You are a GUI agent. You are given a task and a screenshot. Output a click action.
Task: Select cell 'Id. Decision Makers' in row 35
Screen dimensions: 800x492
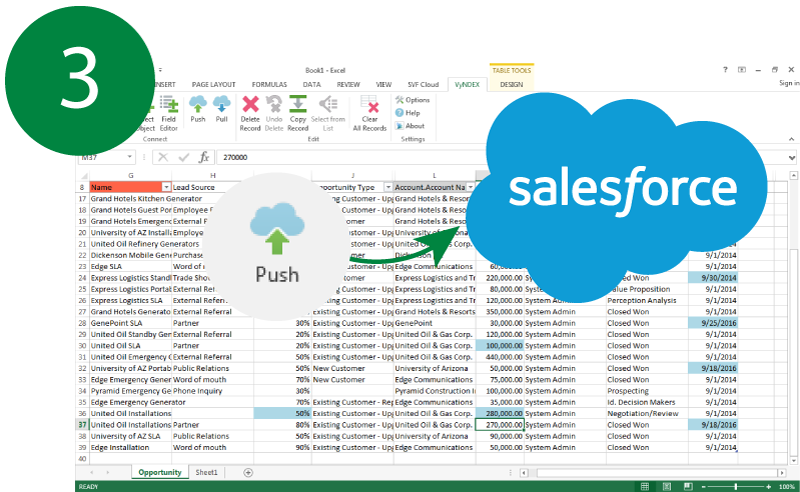click(x=647, y=402)
